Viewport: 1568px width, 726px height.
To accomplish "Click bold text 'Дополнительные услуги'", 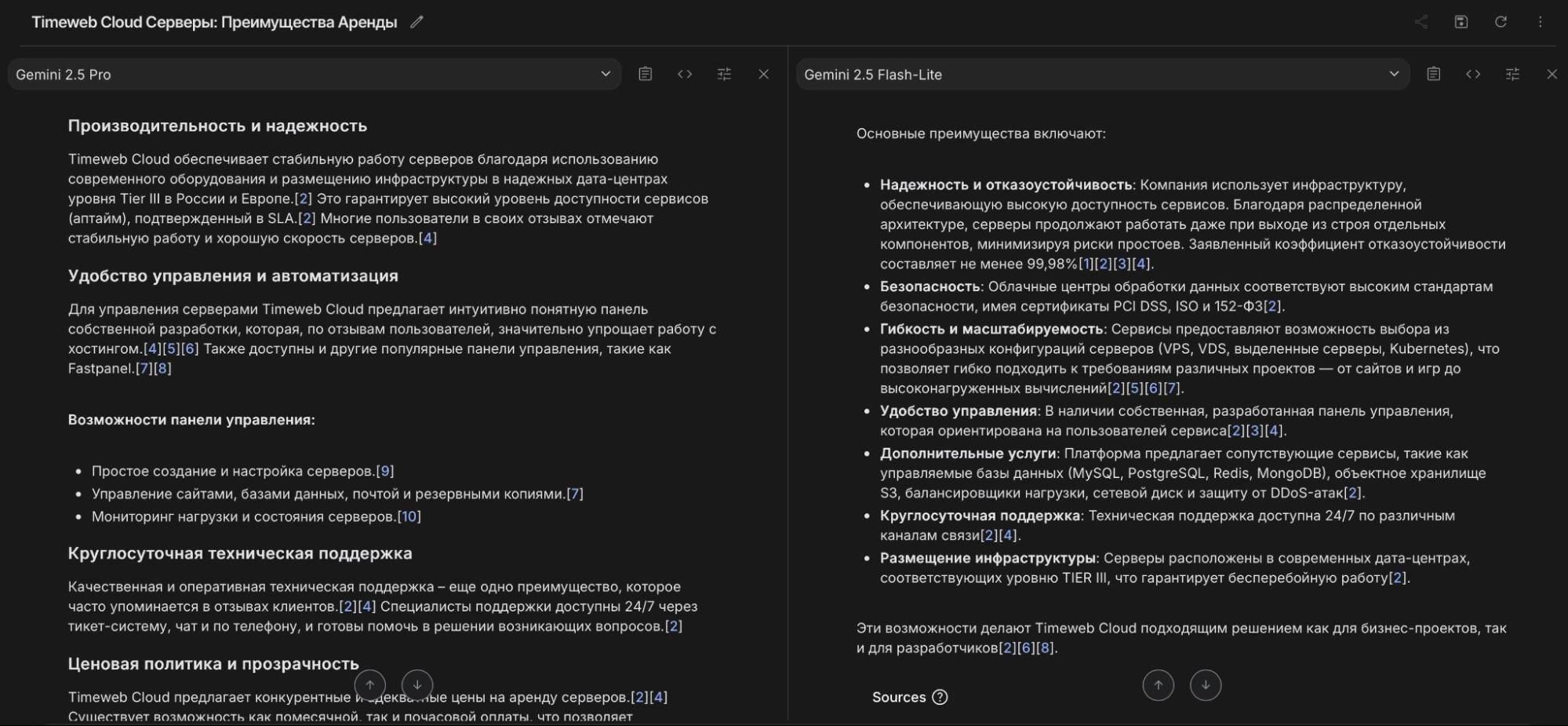I will 968,454.
